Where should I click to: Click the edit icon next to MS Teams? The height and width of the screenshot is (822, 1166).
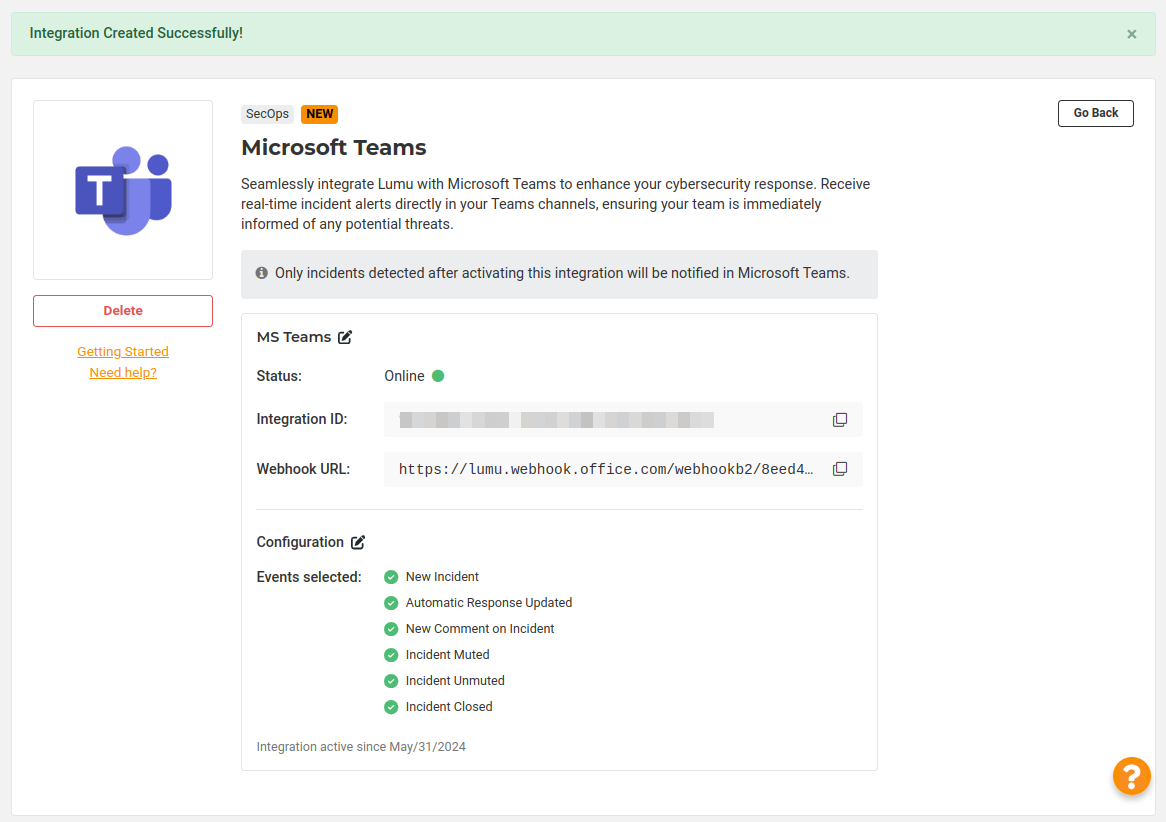[x=345, y=337]
